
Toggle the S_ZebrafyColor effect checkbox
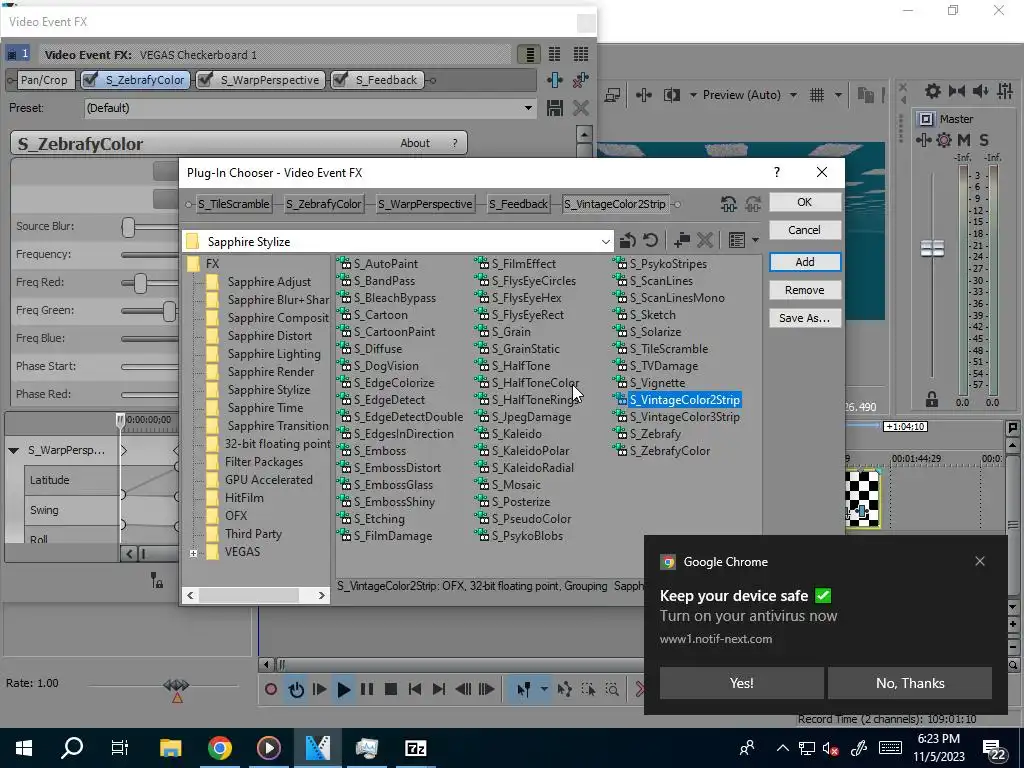[91, 80]
